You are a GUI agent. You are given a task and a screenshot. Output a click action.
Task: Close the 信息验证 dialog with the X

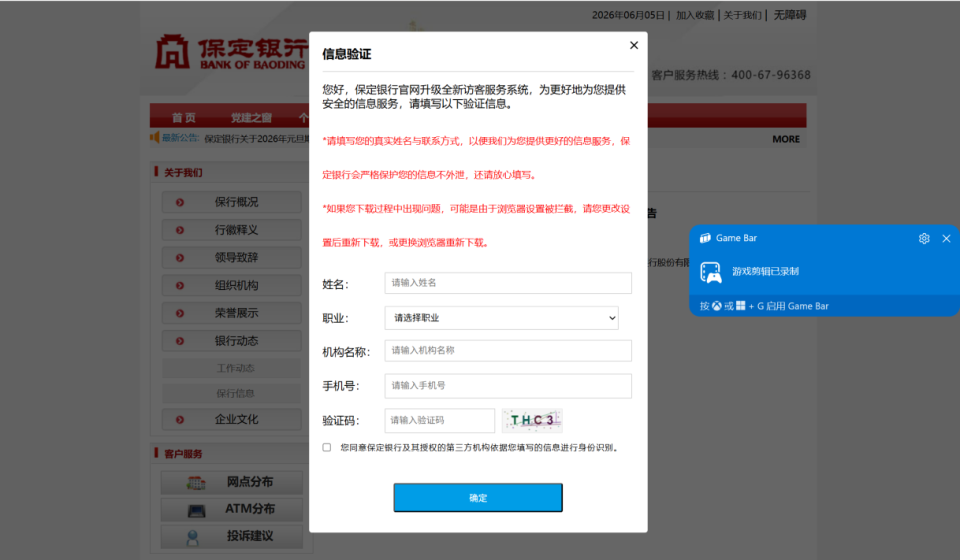[634, 45]
